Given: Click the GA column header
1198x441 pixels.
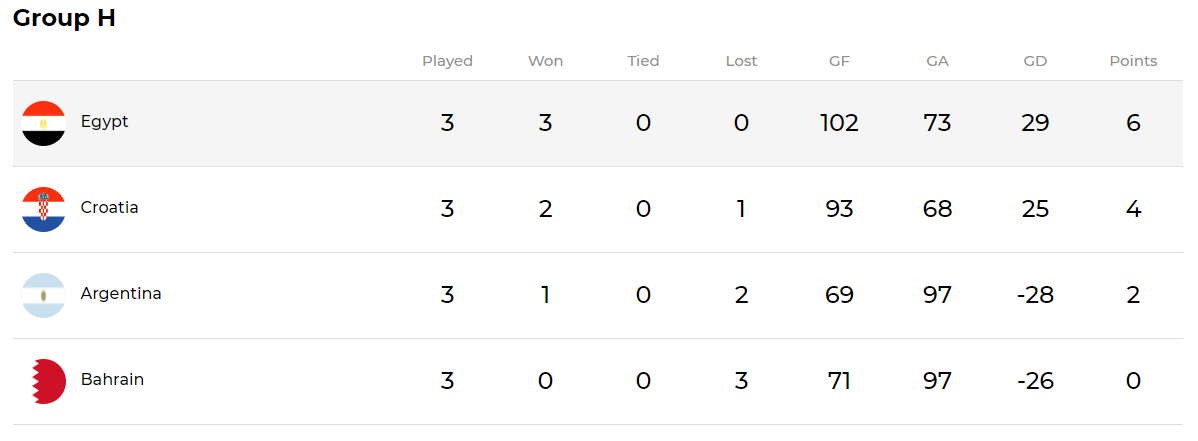Looking at the screenshot, I should click(937, 61).
